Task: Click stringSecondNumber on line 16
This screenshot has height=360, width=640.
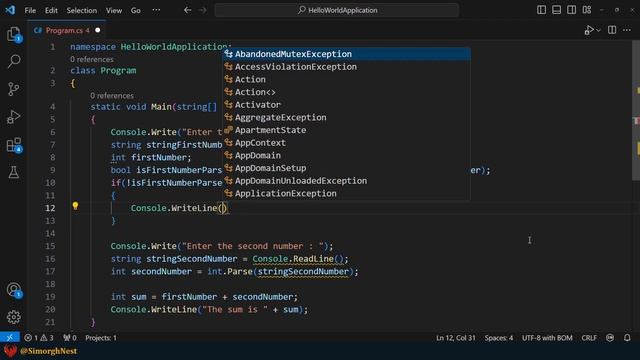Action: pyautogui.click(x=191, y=259)
